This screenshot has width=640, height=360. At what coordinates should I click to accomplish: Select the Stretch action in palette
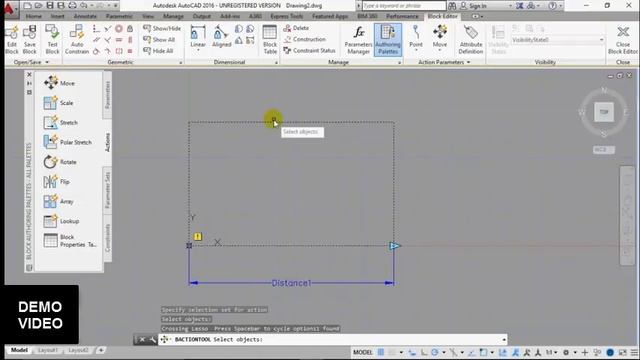pyautogui.click(x=60, y=122)
